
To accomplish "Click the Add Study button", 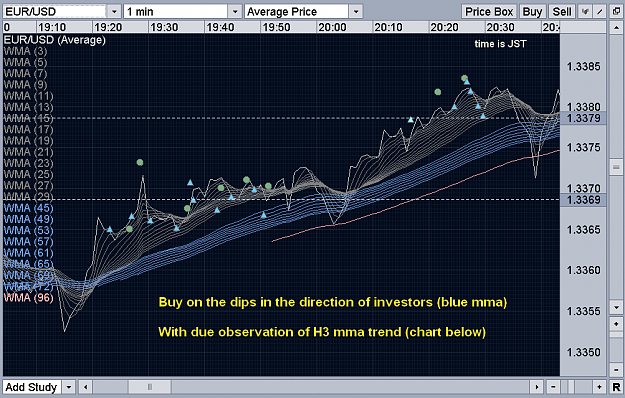I will [31, 387].
